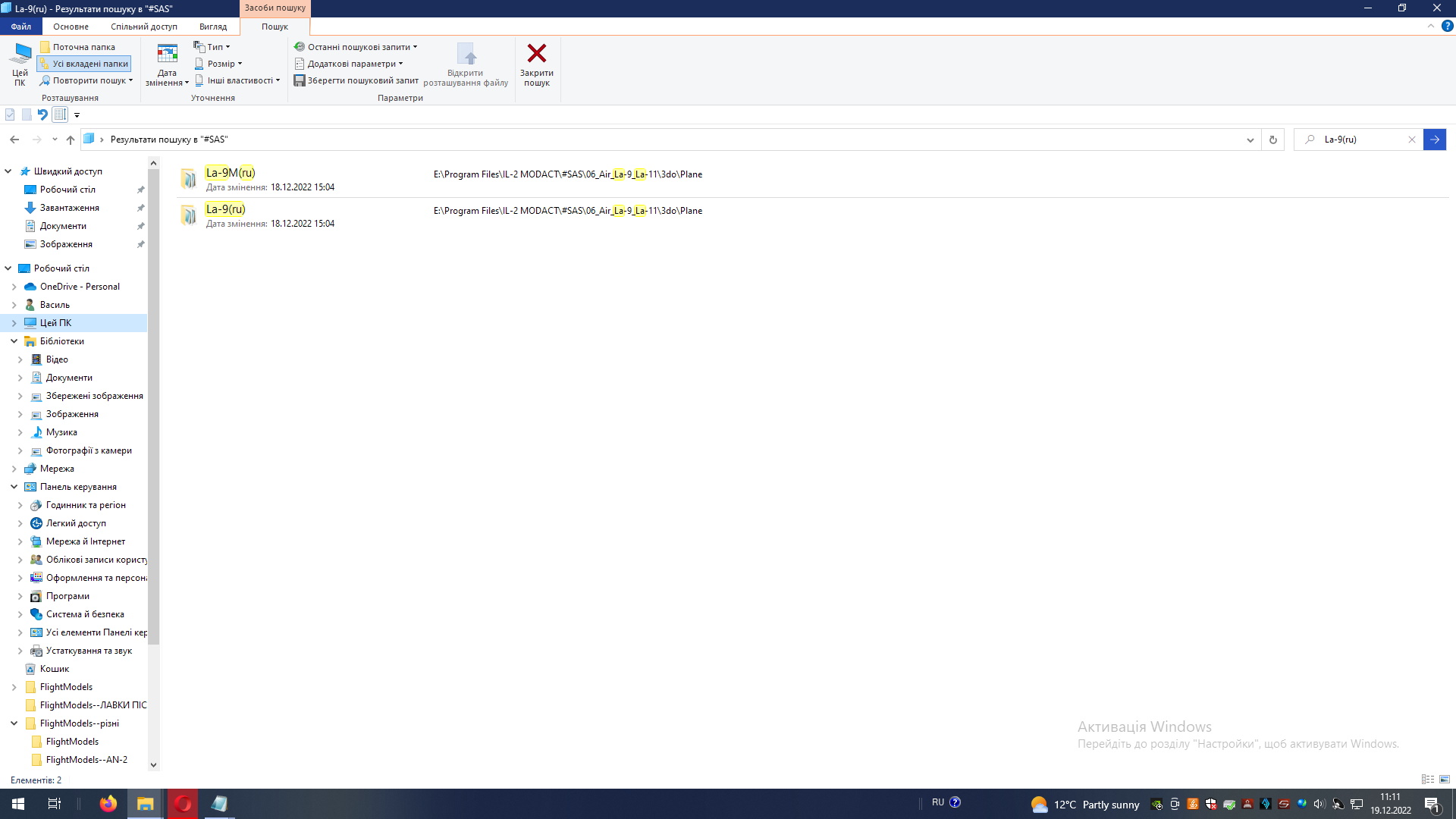Click the red X Close search icon
This screenshot has height=819, width=1456.
(x=536, y=55)
